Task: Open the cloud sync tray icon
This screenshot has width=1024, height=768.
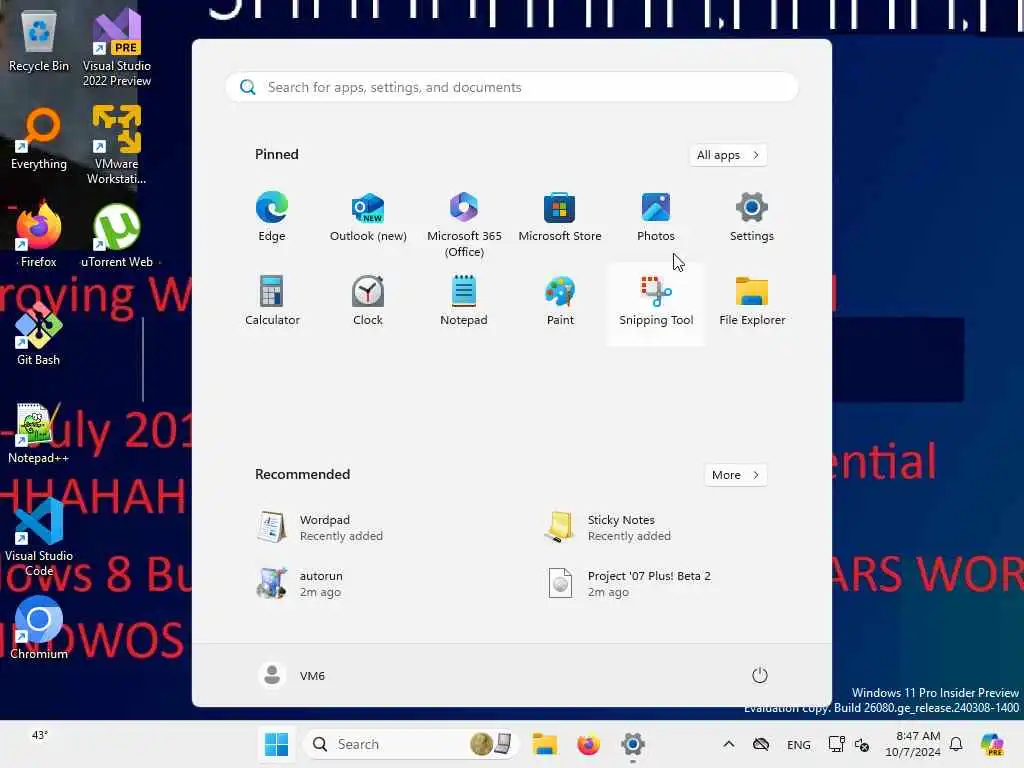Action: (x=761, y=744)
